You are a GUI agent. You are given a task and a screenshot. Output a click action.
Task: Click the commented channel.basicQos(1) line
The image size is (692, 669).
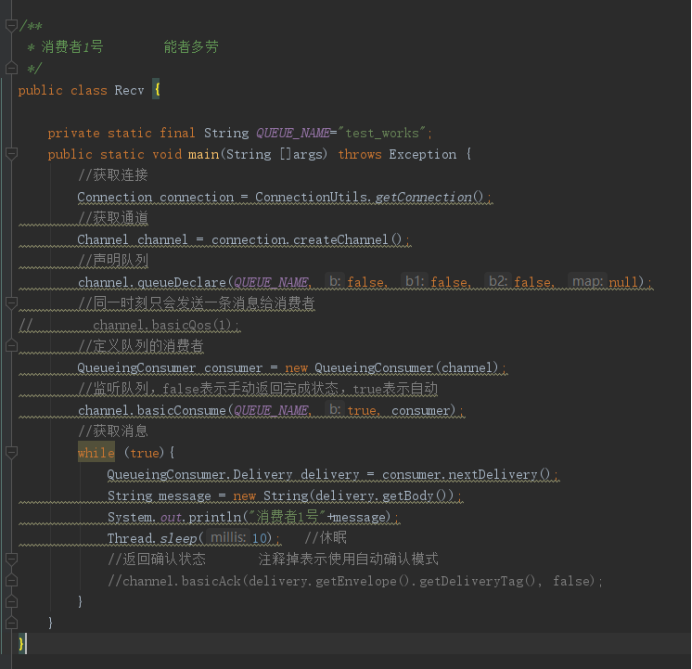[x=165, y=325]
